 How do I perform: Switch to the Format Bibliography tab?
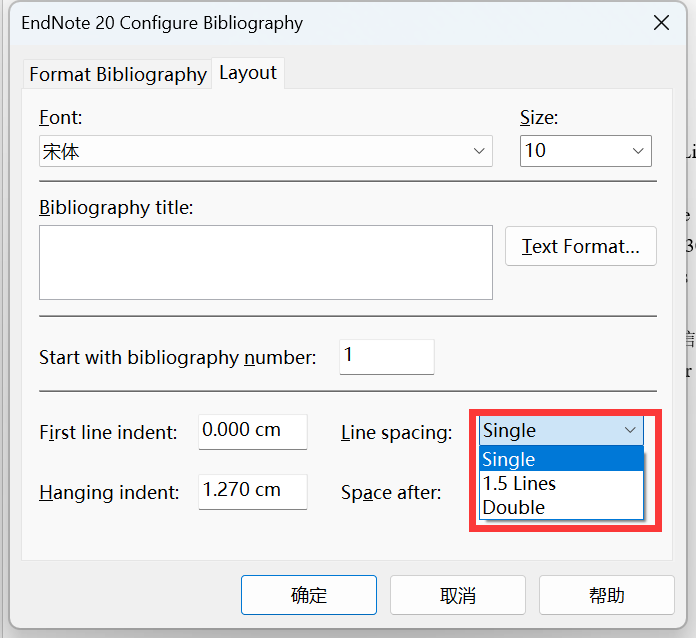pos(118,74)
